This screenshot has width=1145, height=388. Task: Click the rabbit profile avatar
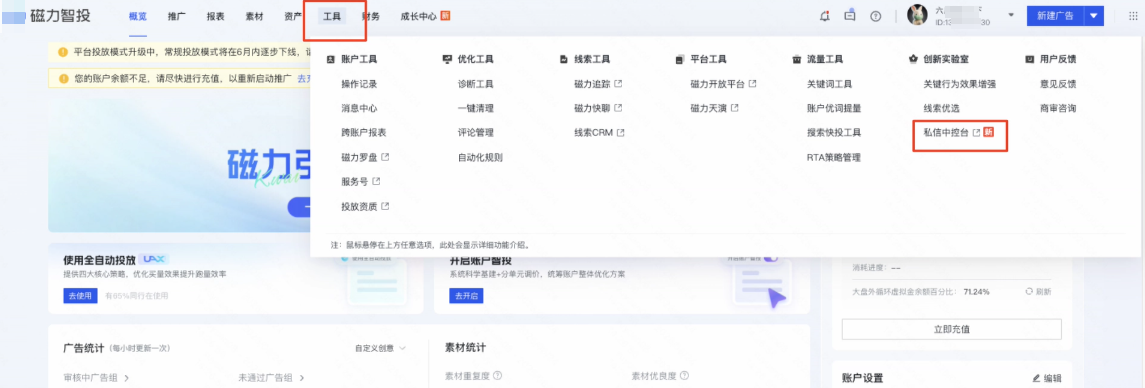(x=917, y=15)
